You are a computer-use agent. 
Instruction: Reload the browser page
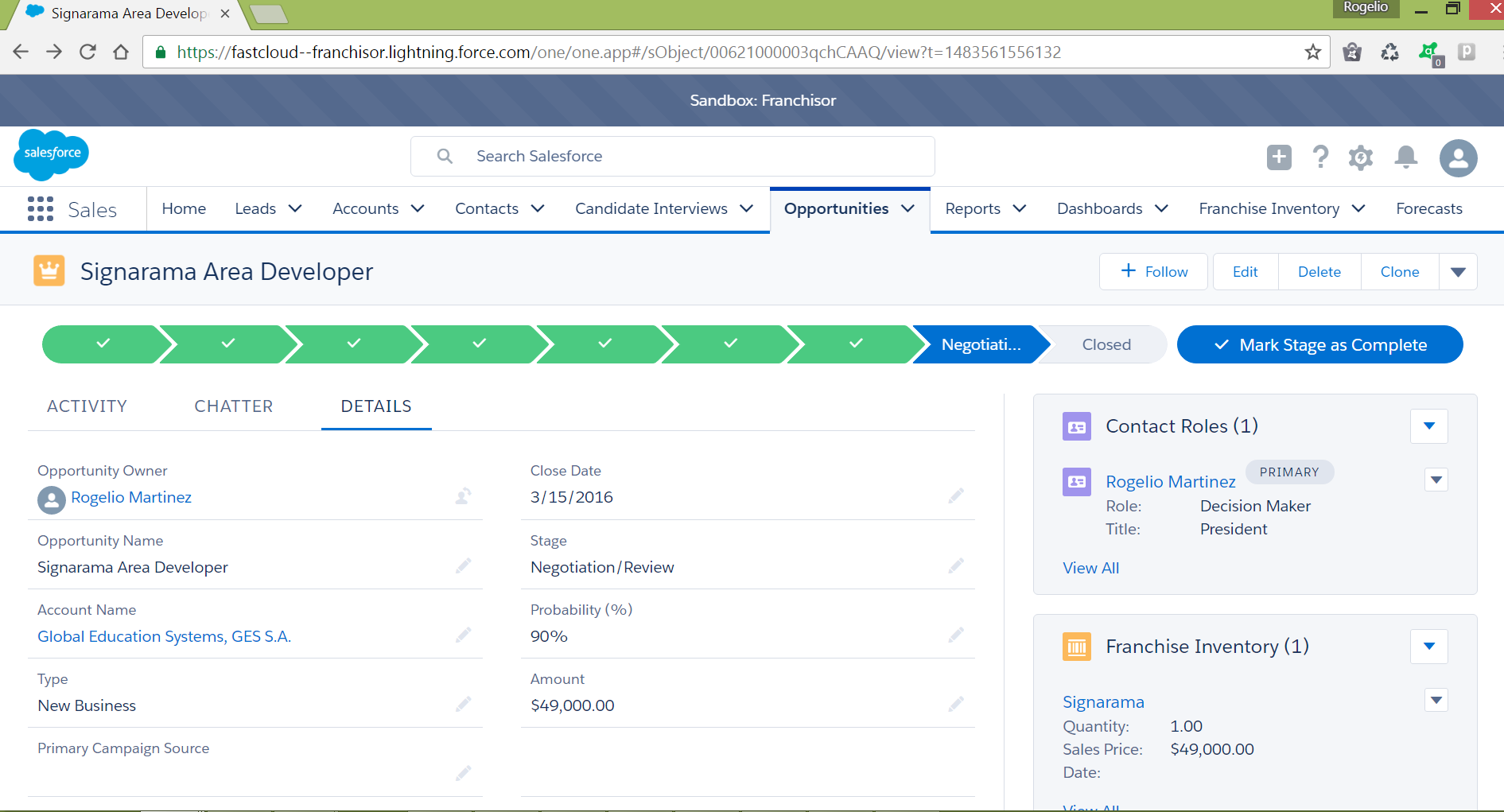(x=87, y=52)
